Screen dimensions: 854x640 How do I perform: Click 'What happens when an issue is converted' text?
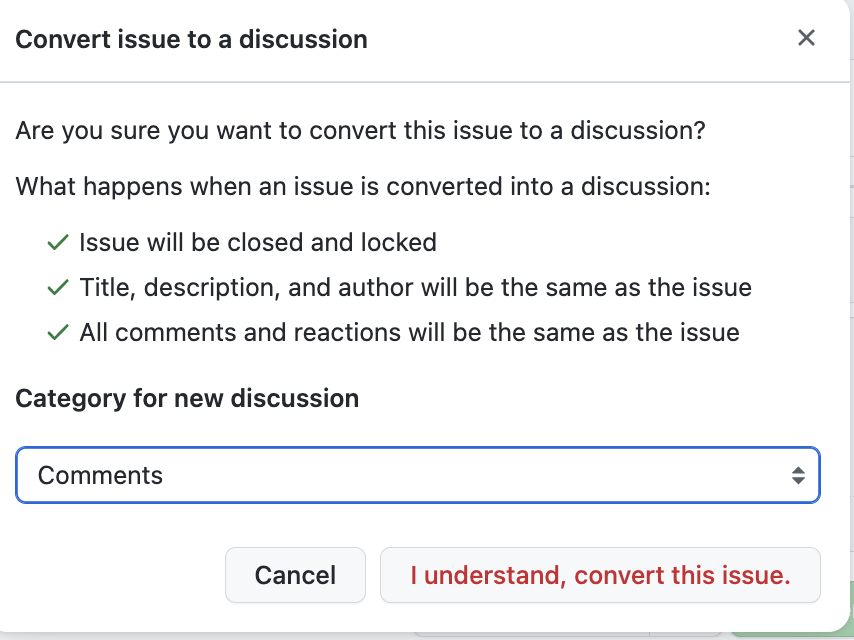[363, 186]
